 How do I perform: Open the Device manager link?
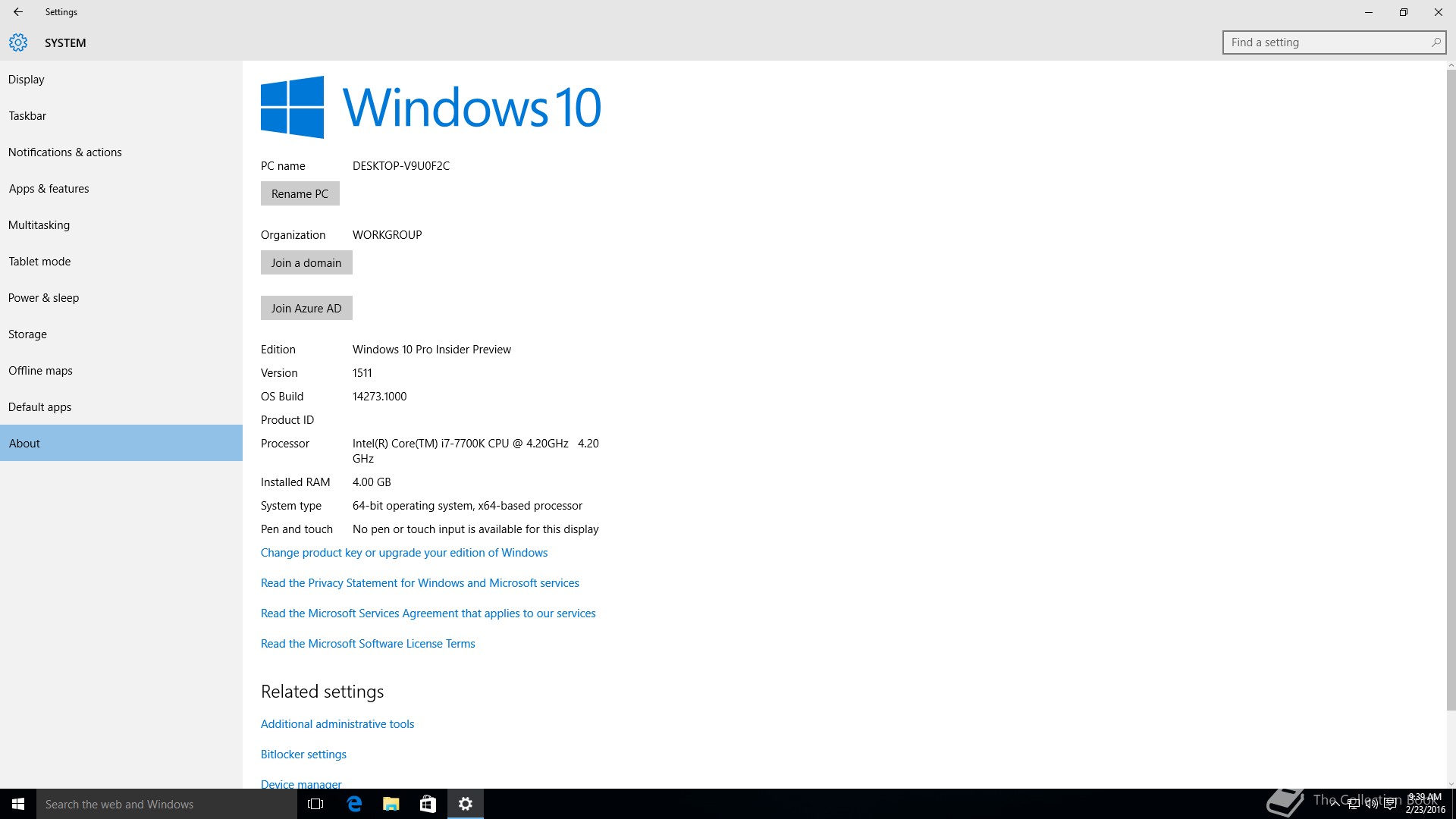pyautogui.click(x=301, y=784)
